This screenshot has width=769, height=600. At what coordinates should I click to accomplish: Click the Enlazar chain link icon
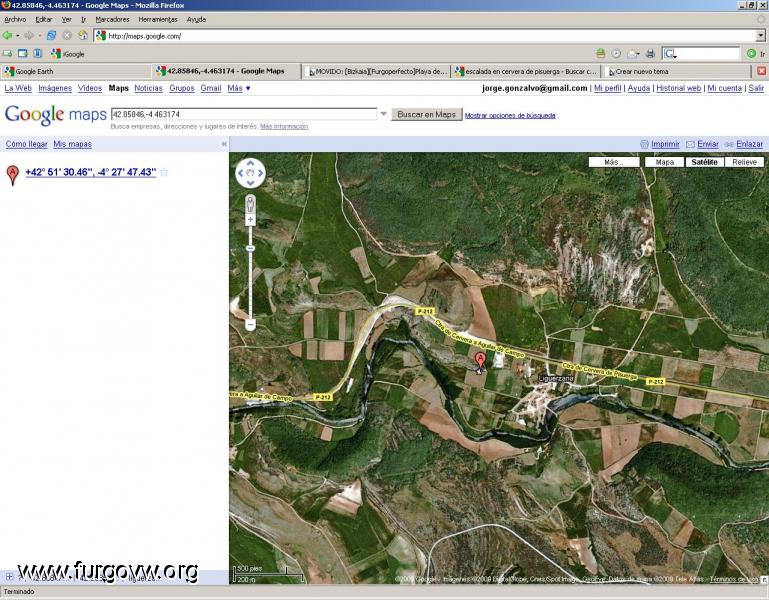(729, 144)
